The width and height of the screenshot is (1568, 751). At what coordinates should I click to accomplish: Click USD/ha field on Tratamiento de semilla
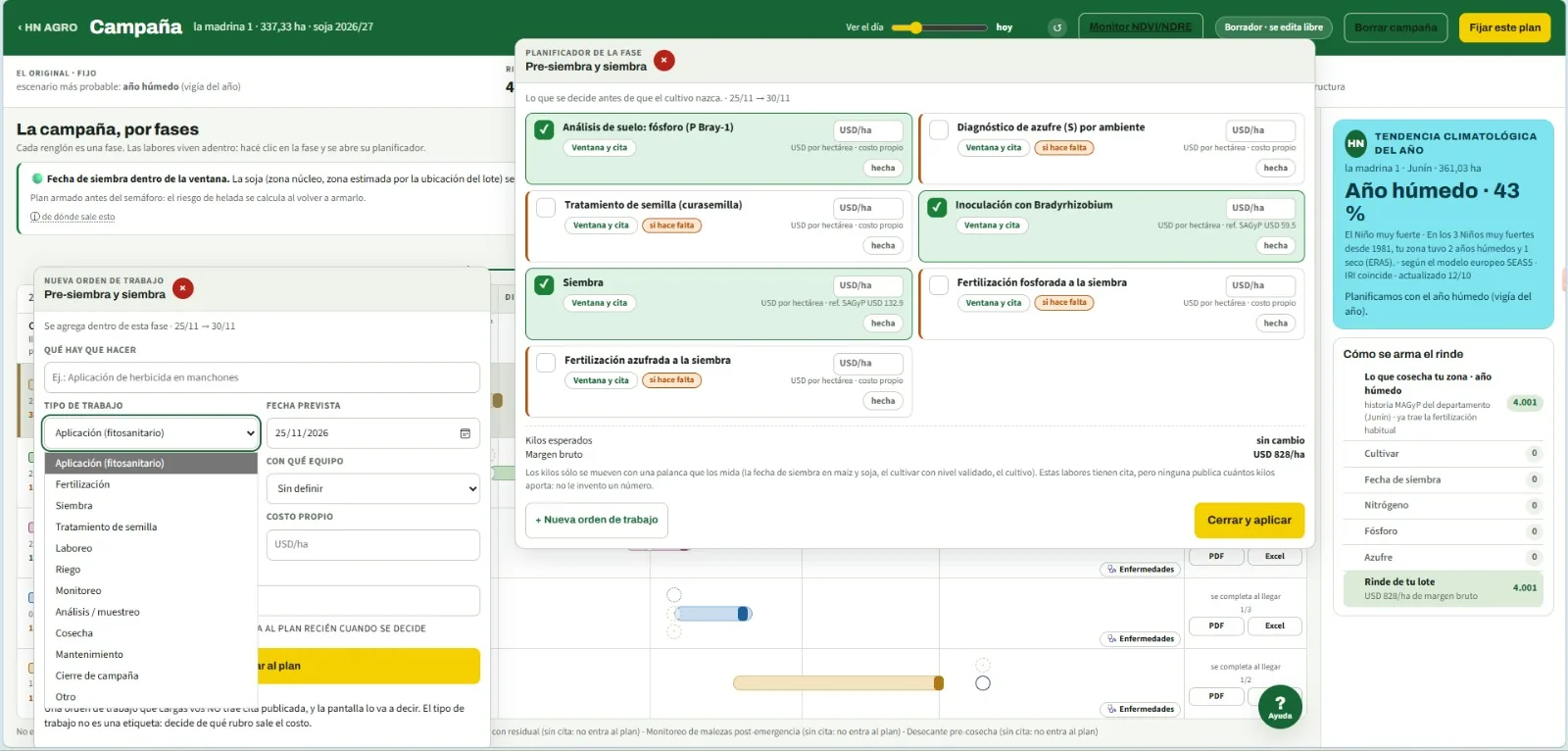coord(868,208)
